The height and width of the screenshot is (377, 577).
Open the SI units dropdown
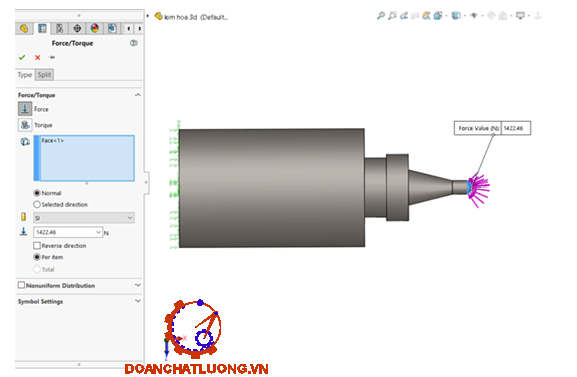[84, 218]
